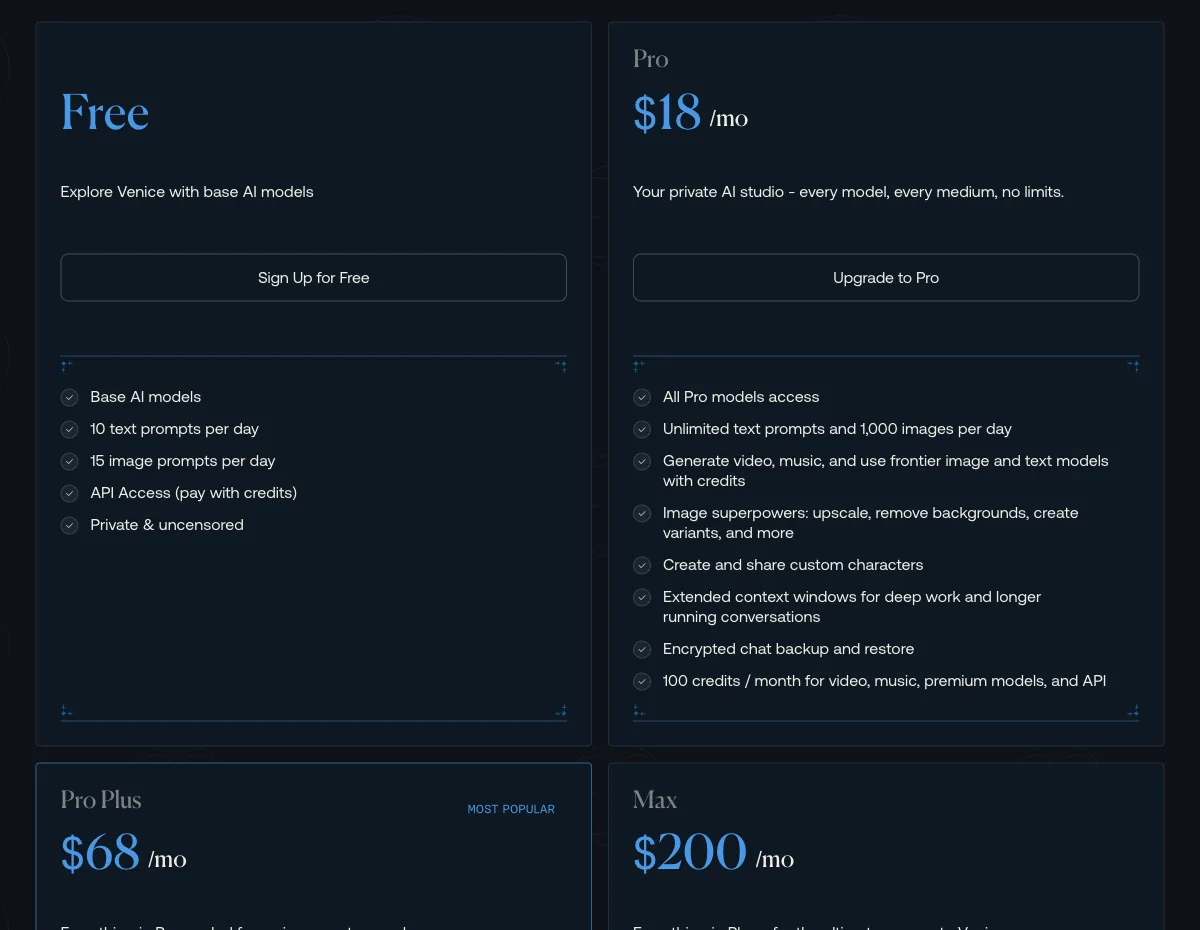This screenshot has height=930, width=1200.
Task: Click 'All Pro models access' text
Action: click(741, 397)
